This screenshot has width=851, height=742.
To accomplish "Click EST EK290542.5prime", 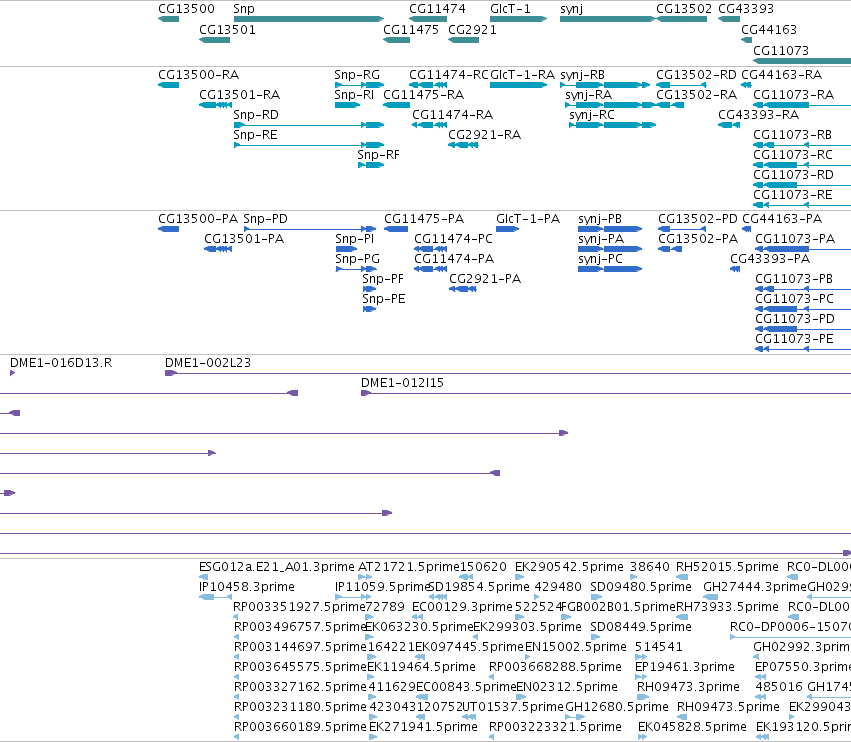I will (x=569, y=567).
